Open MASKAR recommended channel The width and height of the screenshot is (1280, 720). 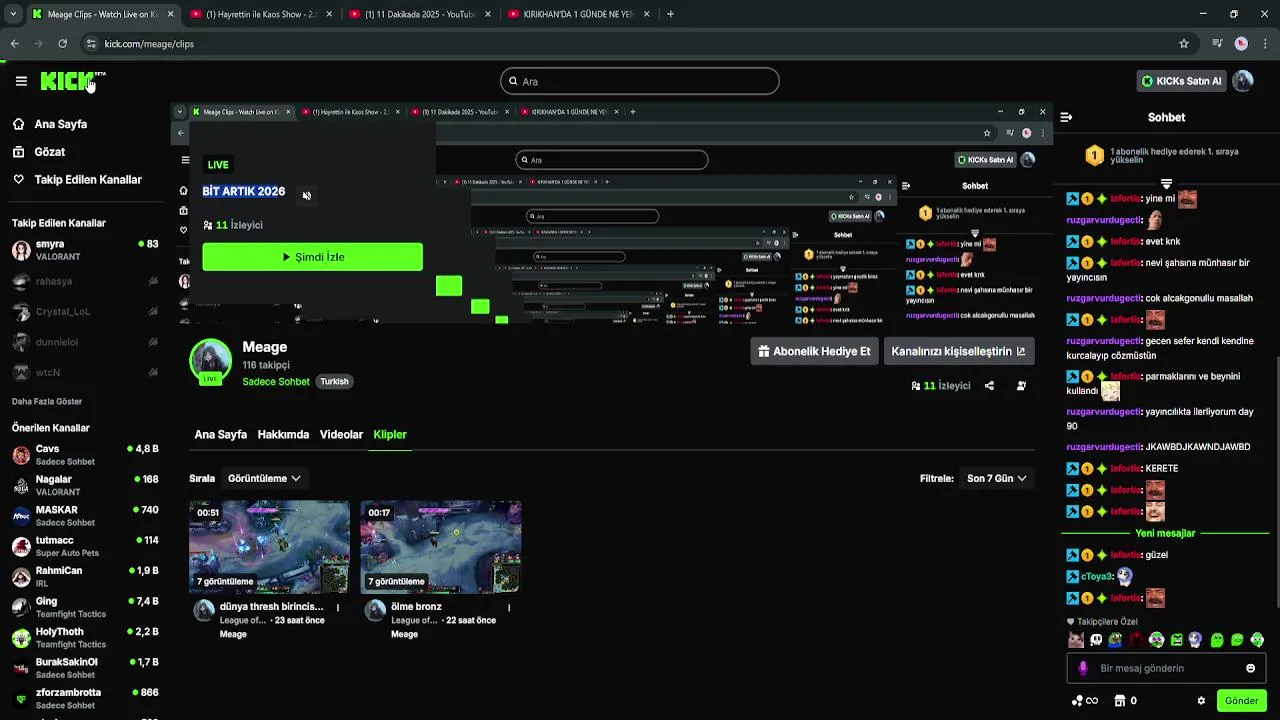pyautogui.click(x=85, y=516)
